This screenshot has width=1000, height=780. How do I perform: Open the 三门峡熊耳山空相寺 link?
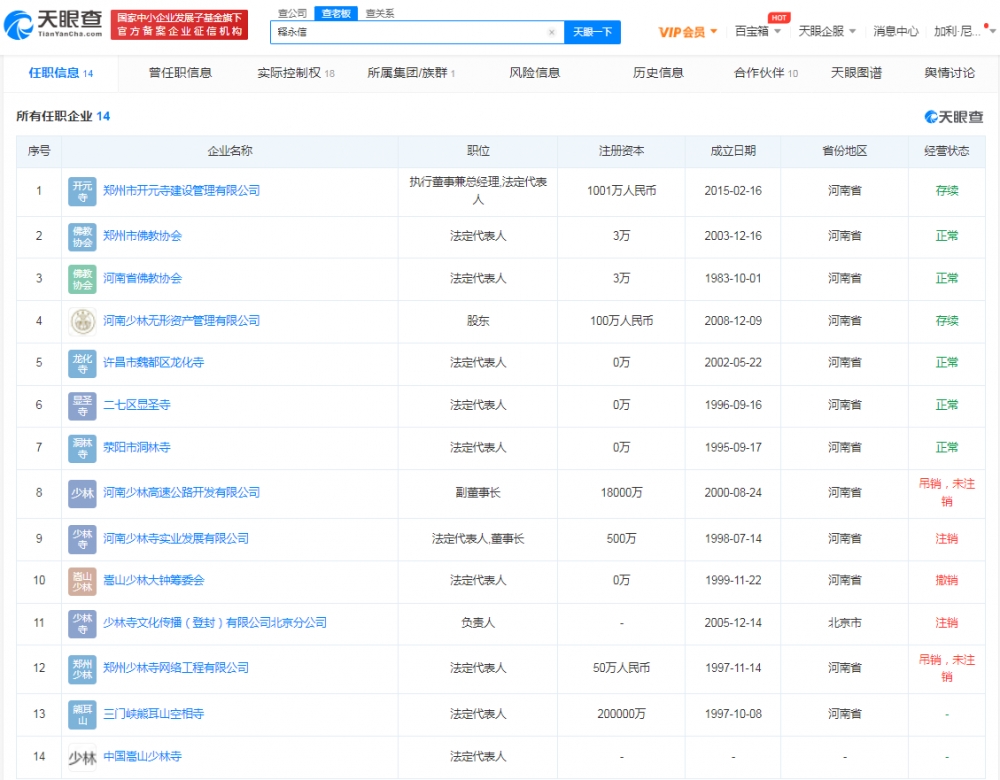pyautogui.click(x=154, y=714)
